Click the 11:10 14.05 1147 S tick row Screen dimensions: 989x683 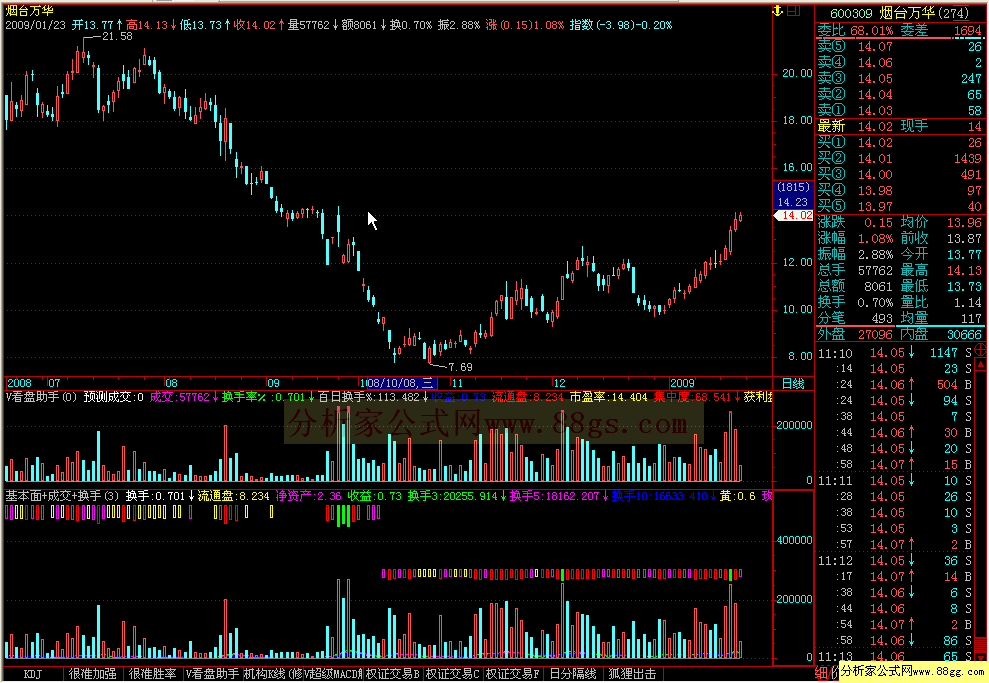coord(895,353)
